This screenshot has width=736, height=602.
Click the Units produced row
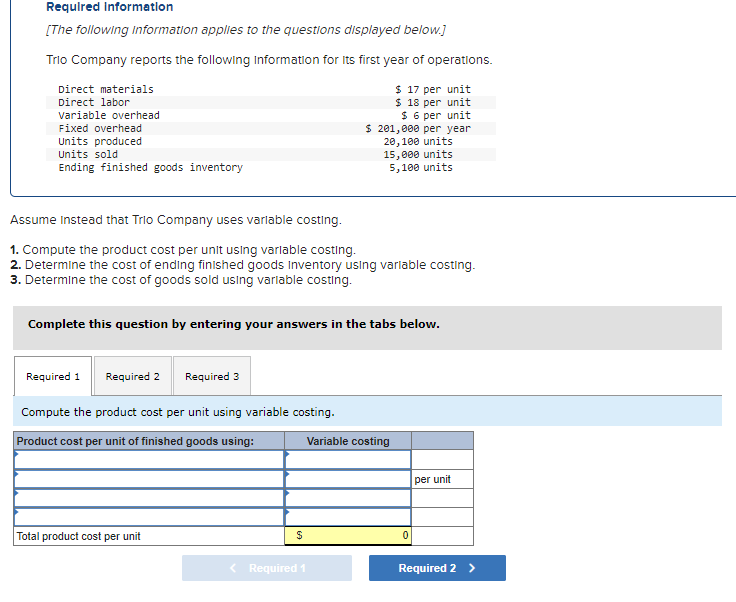click(x=270, y=141)
